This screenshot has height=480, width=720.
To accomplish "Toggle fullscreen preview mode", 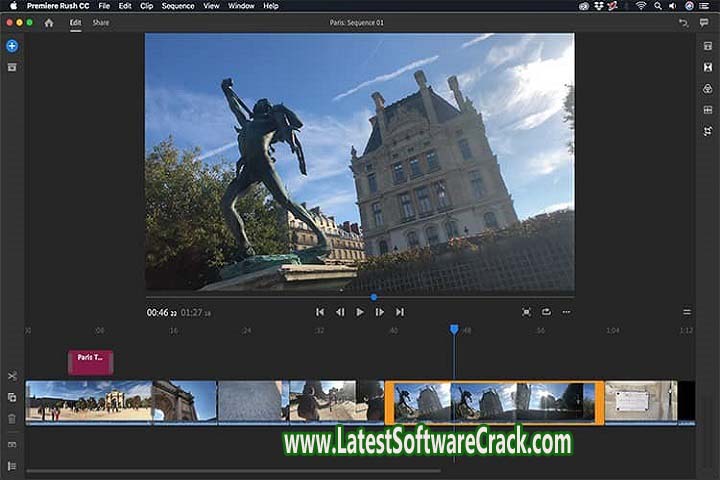I will point(526,312).
